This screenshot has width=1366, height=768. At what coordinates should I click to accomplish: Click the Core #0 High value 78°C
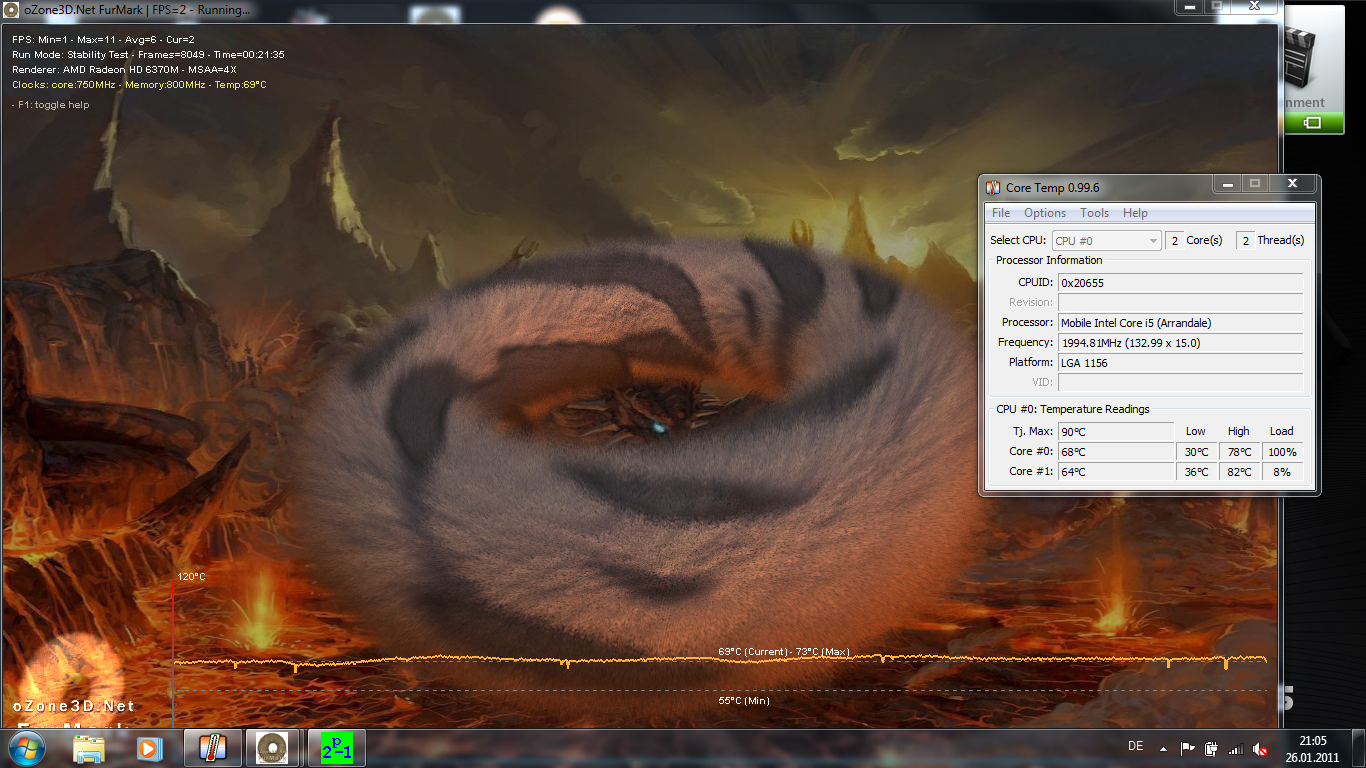(x=1239, y=452)
